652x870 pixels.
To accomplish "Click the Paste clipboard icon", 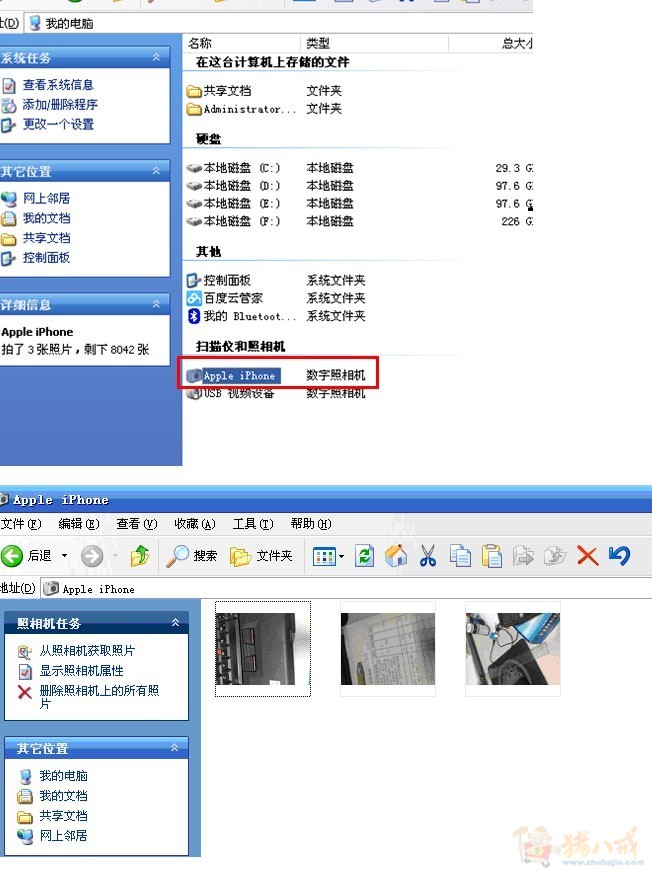I will click(x=492, y=556).
